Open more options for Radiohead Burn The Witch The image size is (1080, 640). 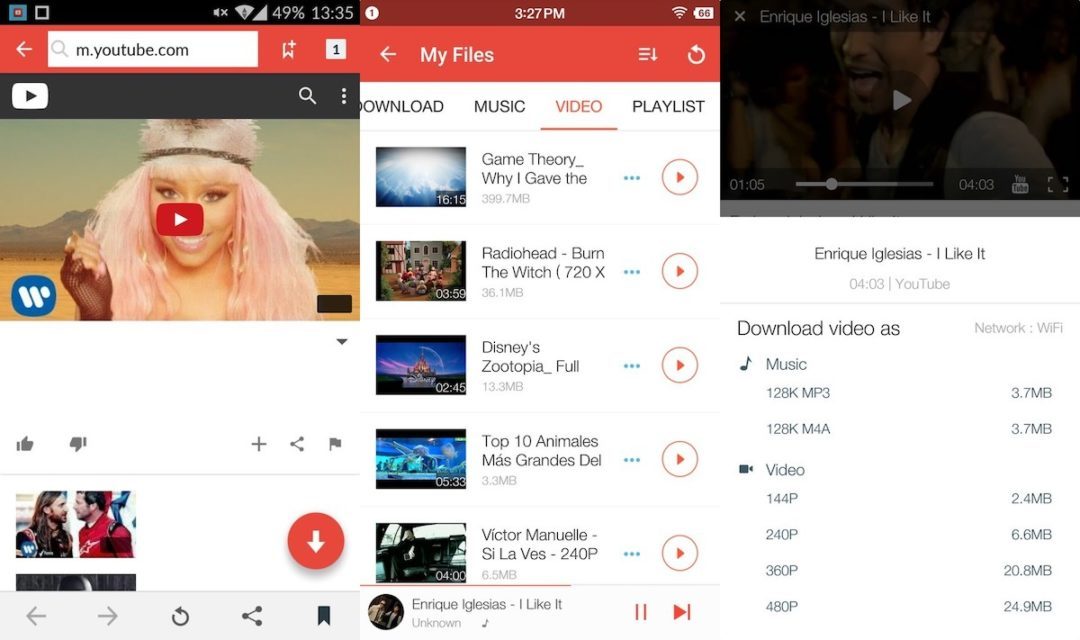(x=632, y=272)
